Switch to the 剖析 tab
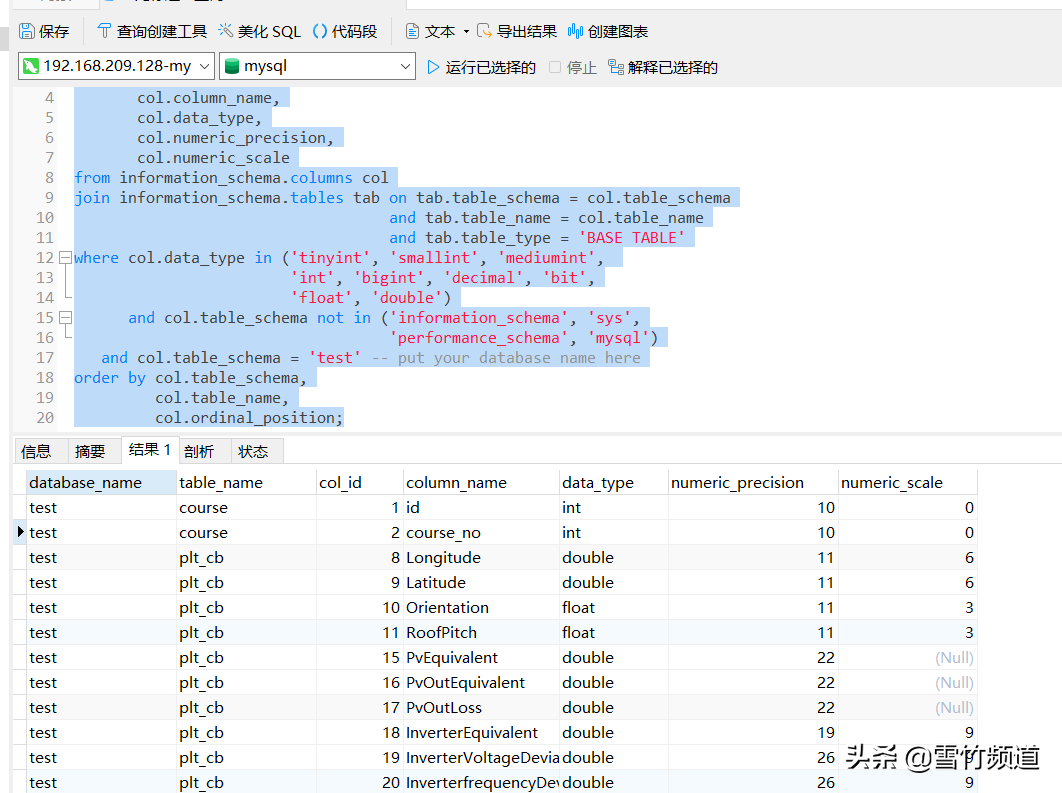The width and height of the screenshot is (1062, 793). click(x=200, y=451)
